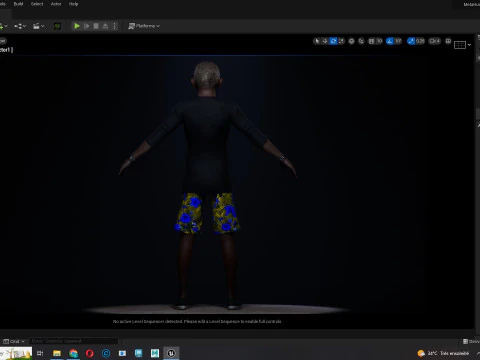The height and width of the screenshot is (360, 480).
Task: Toggle world/local coordinate system globe icon
Action: click(351, 41)
